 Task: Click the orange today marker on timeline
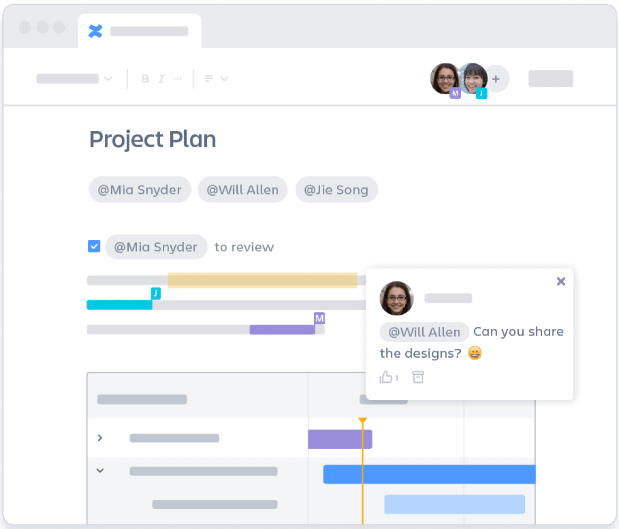coord(362,422)
